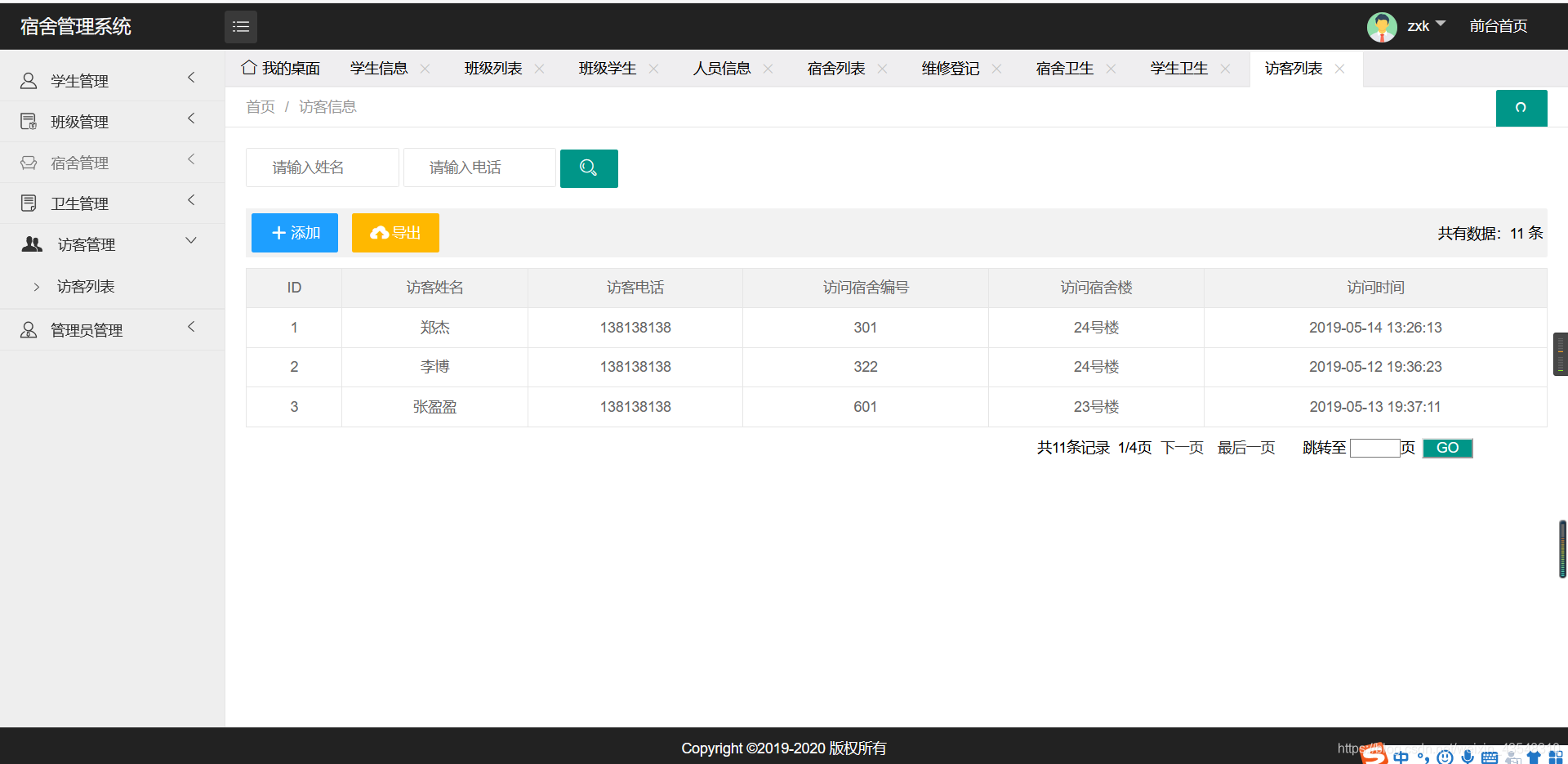This screenshot has width=1568, height=764.
Task: Switch to the 学生信息 tab
Action: (379, 69)
